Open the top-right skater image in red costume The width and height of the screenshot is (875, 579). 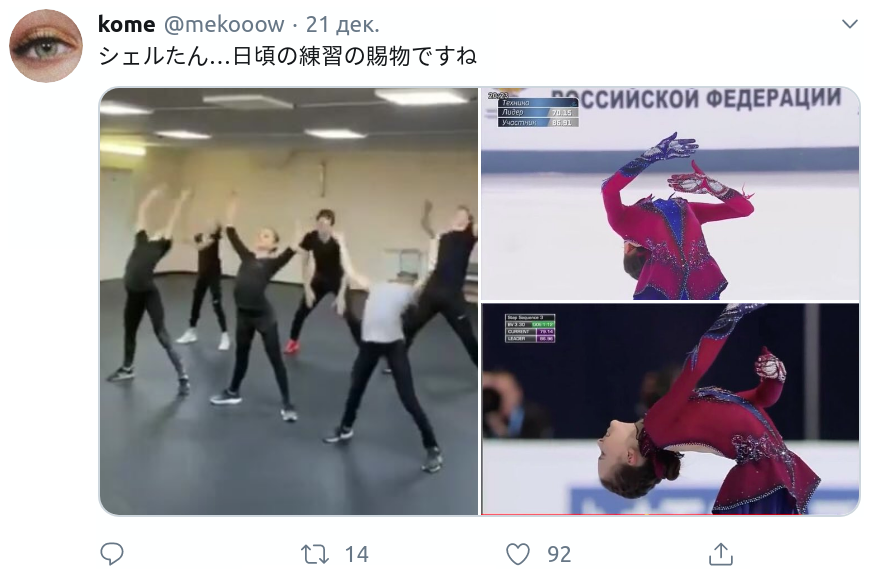[670, 194]
